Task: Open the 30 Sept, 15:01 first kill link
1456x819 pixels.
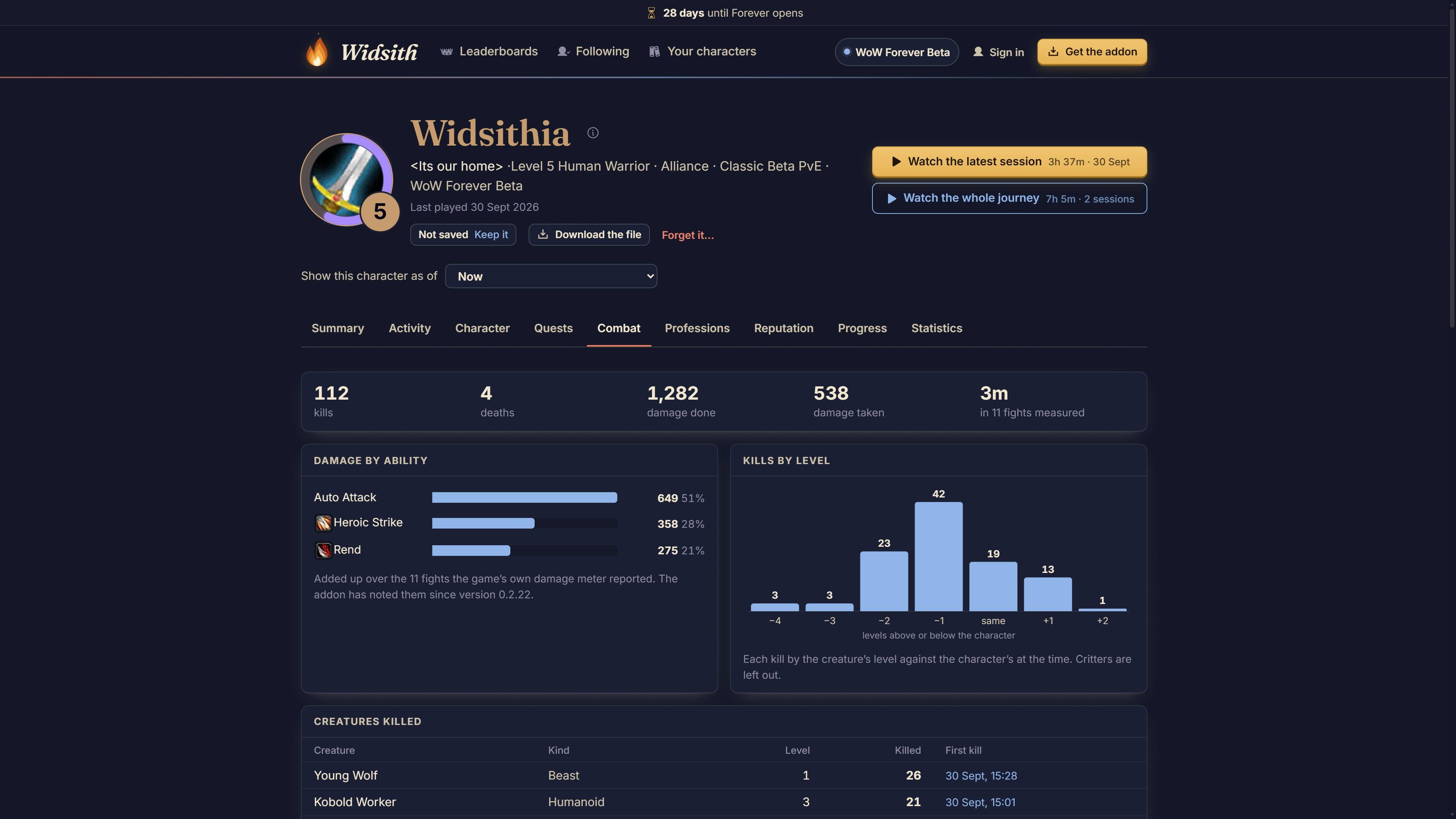Action: (980, 803)
